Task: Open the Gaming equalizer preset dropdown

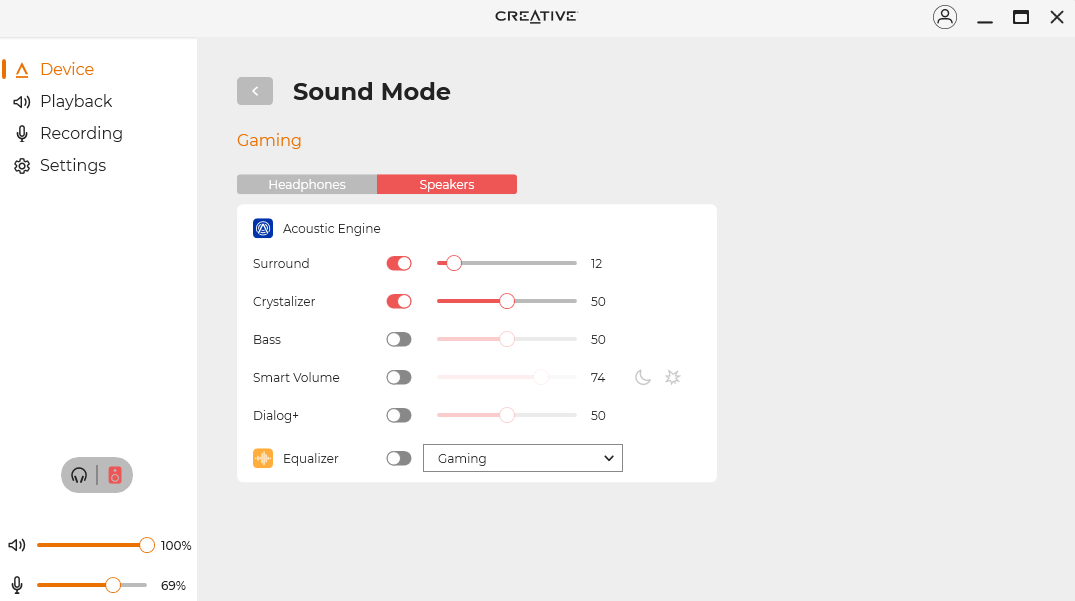Action: pyautogui.click(x=523, y=458)
